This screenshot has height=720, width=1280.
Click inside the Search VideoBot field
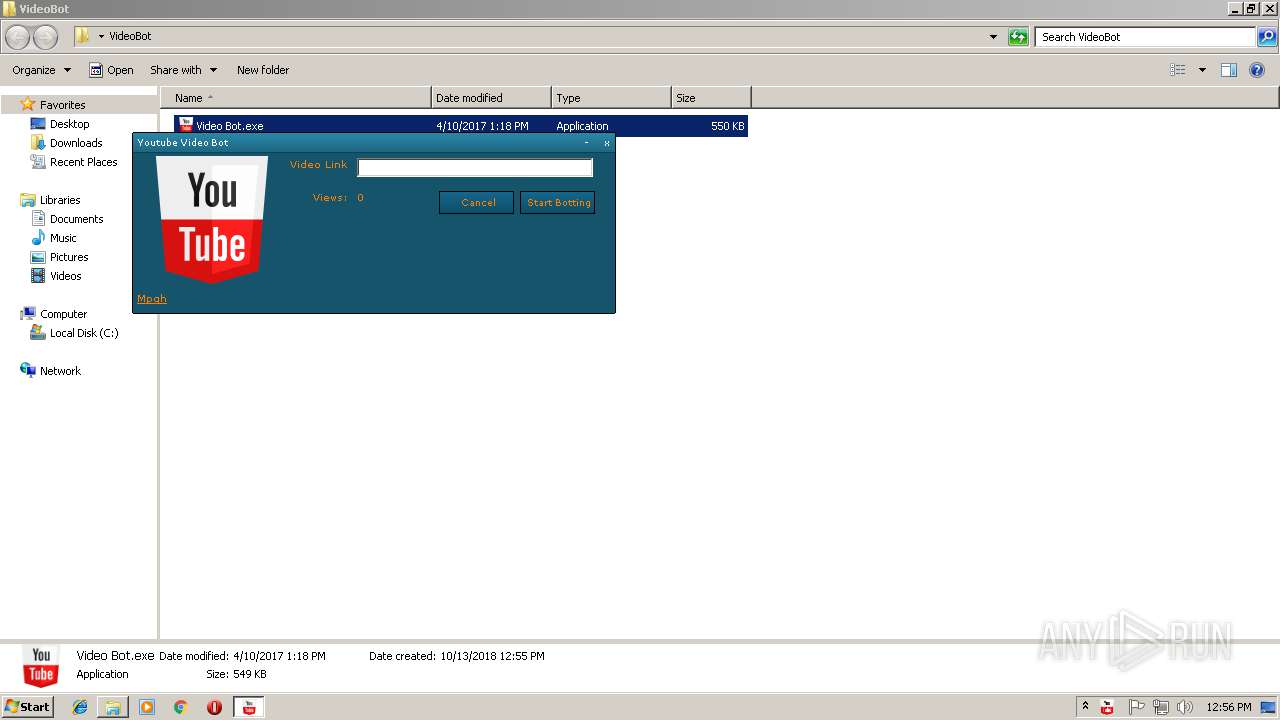(x=1145, y=37)
